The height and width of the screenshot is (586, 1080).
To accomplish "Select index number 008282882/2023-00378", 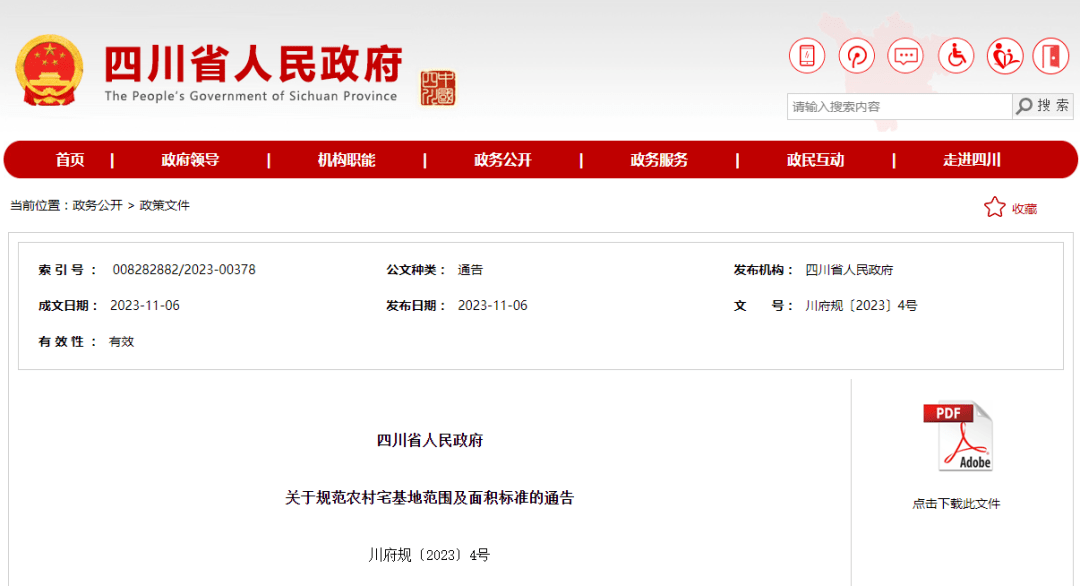I will 184,270.
